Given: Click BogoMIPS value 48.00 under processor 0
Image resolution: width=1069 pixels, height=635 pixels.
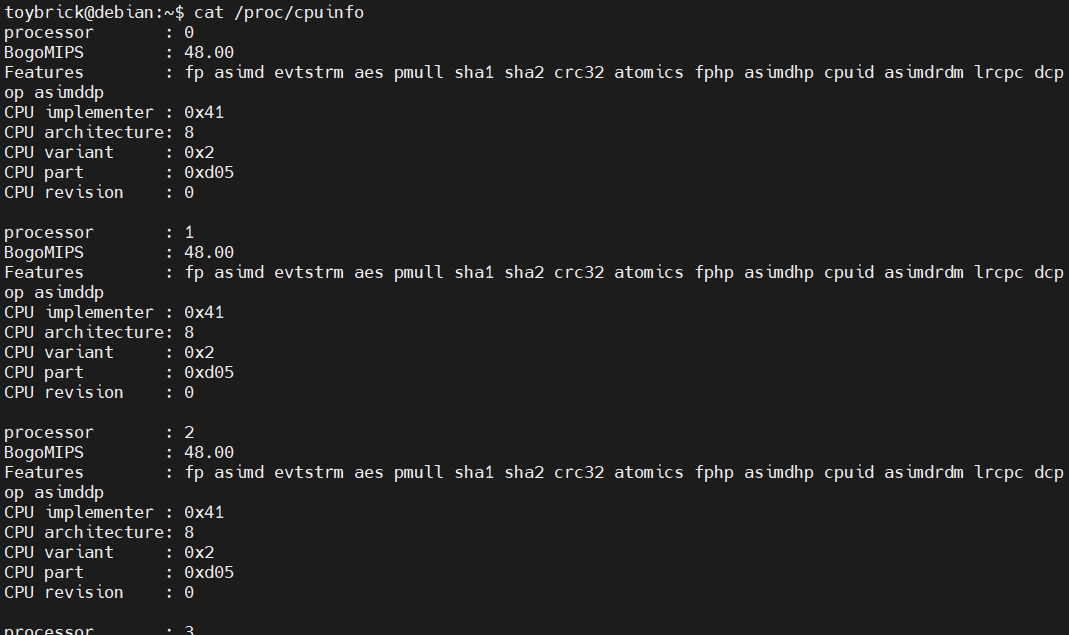Looking at the screenshot, I should 209,53.
